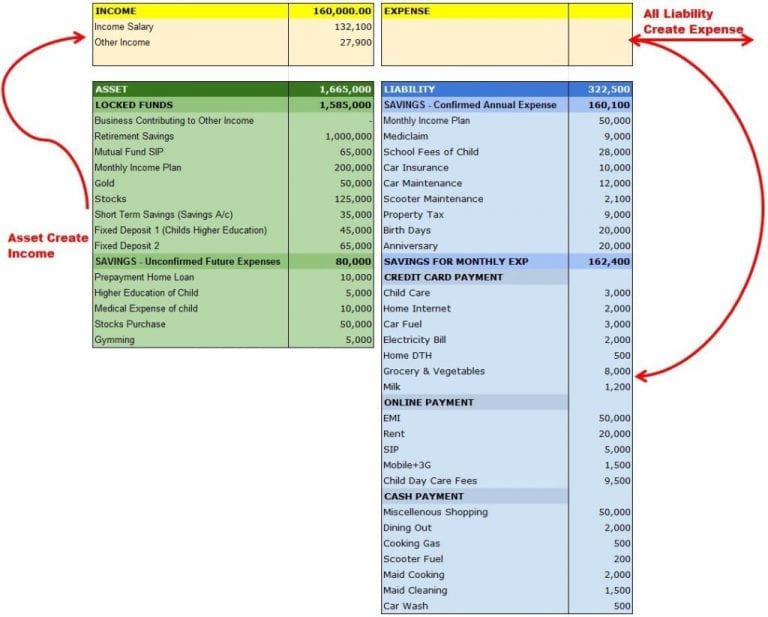Select the EXPENSE header cell
Screen dimensions: 768x617
407,11
